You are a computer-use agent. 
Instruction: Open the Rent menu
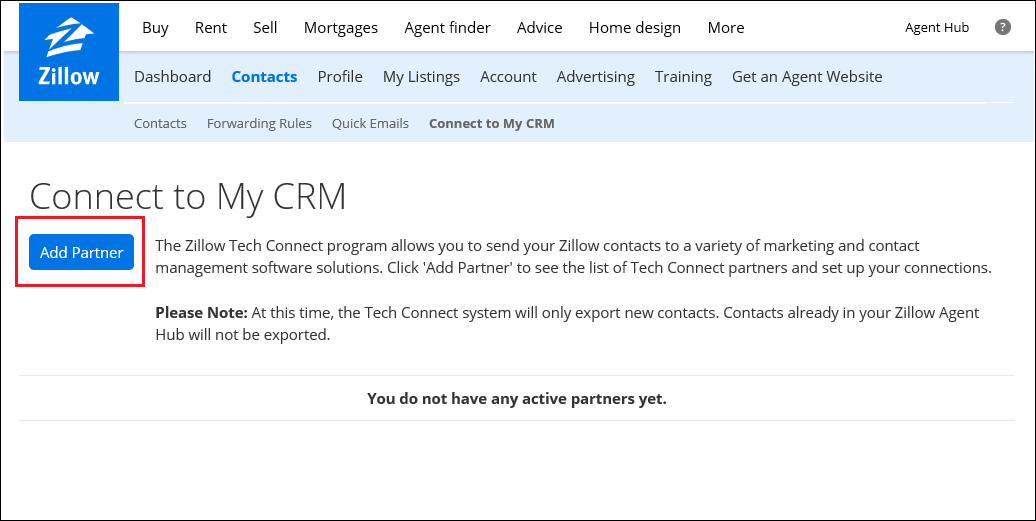tap(211, 28)
